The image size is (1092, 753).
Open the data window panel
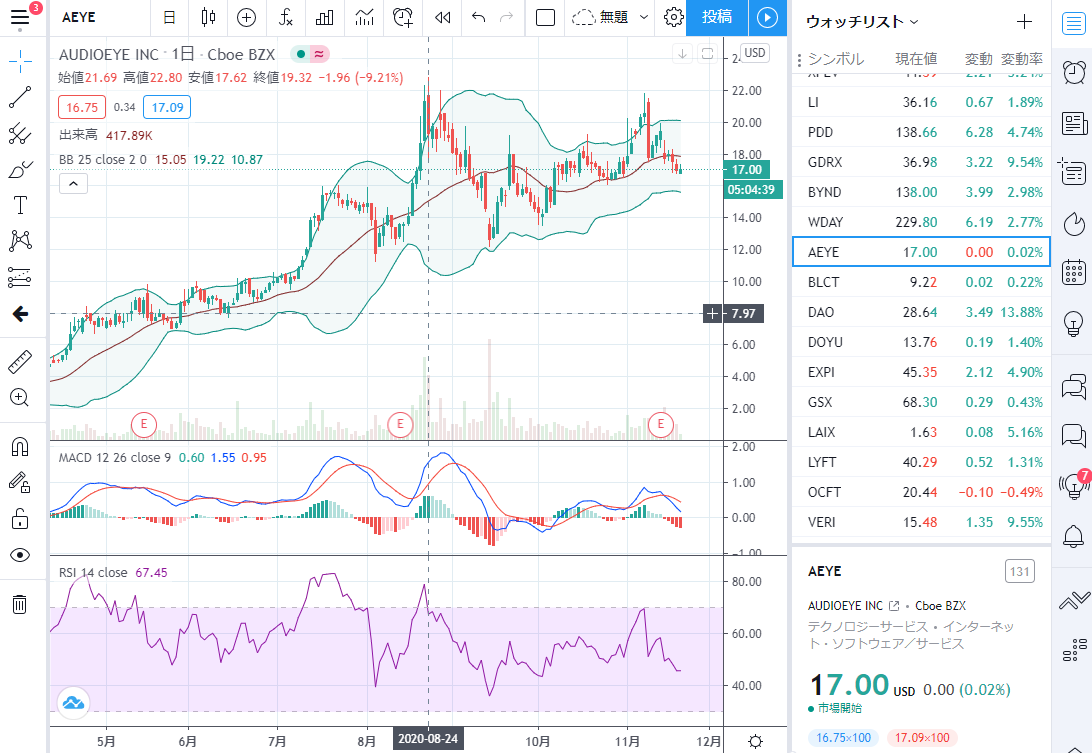click(x=1073, y=171)
